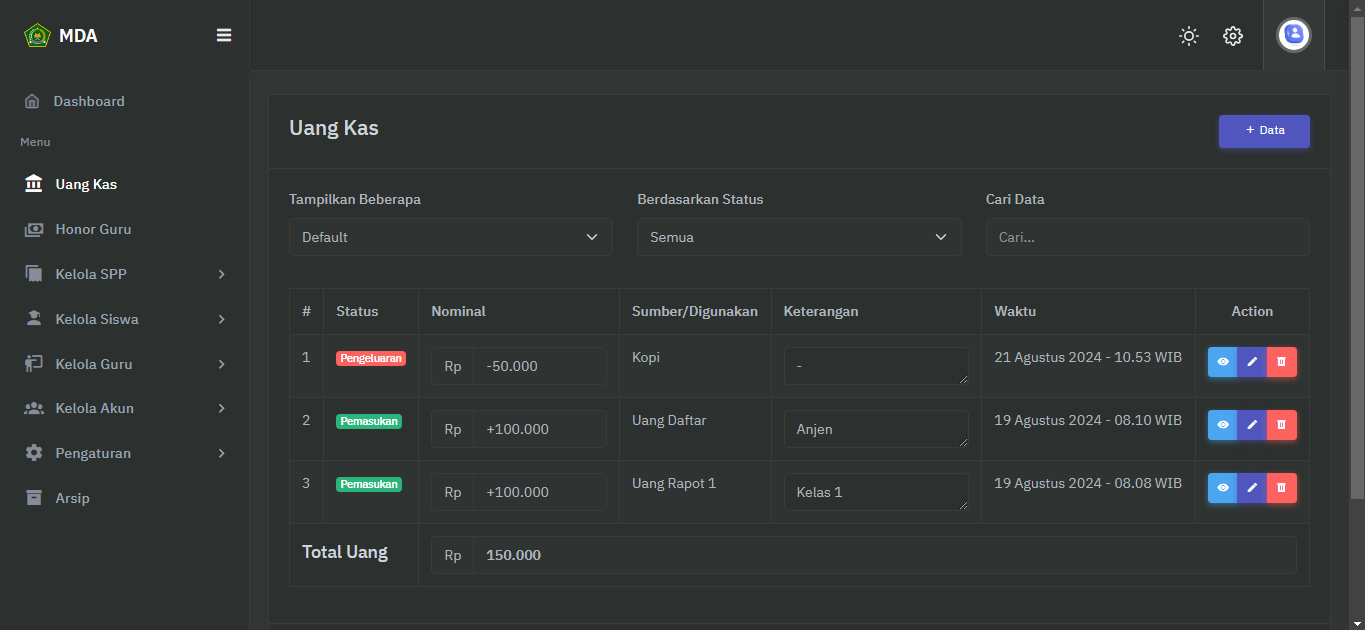View details of the Kopi entry
This screenshot has width=1365, height=630.
[1222, 362]
